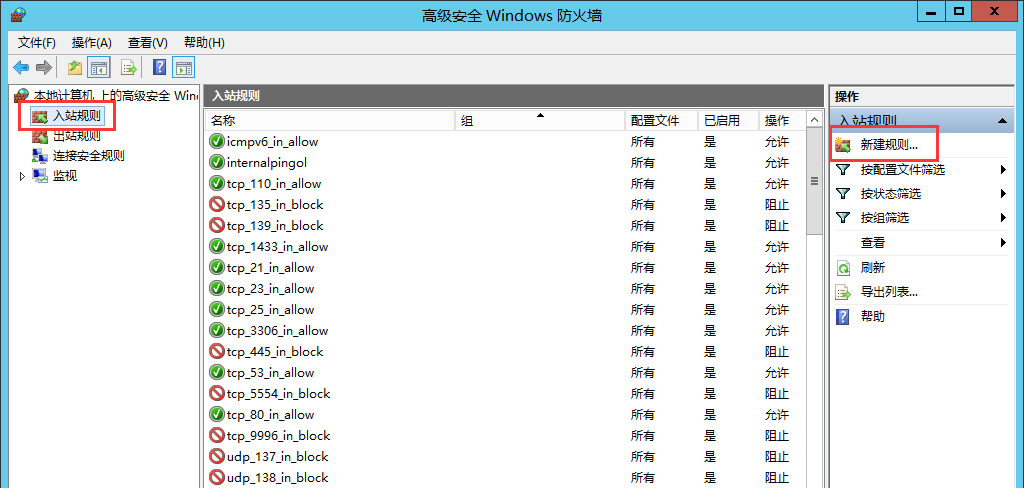Toggle the console tree pane toolbar icon
Image resolution: width=1024 pixels, height=488 pixels.
[x=99, y=67]
